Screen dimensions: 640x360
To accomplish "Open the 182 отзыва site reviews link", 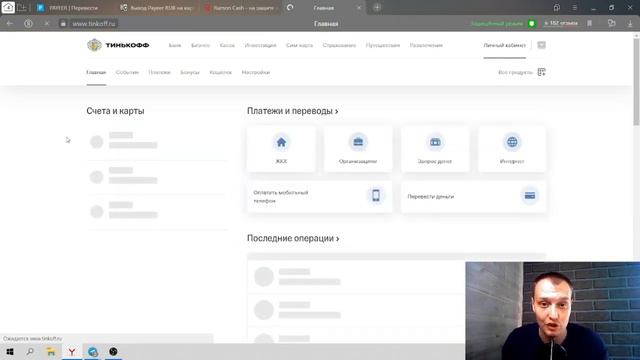I will 560,23.
